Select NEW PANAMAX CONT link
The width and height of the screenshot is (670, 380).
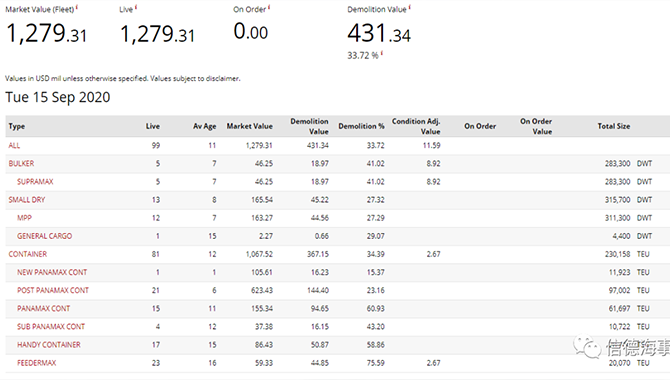tap(52, 272)
